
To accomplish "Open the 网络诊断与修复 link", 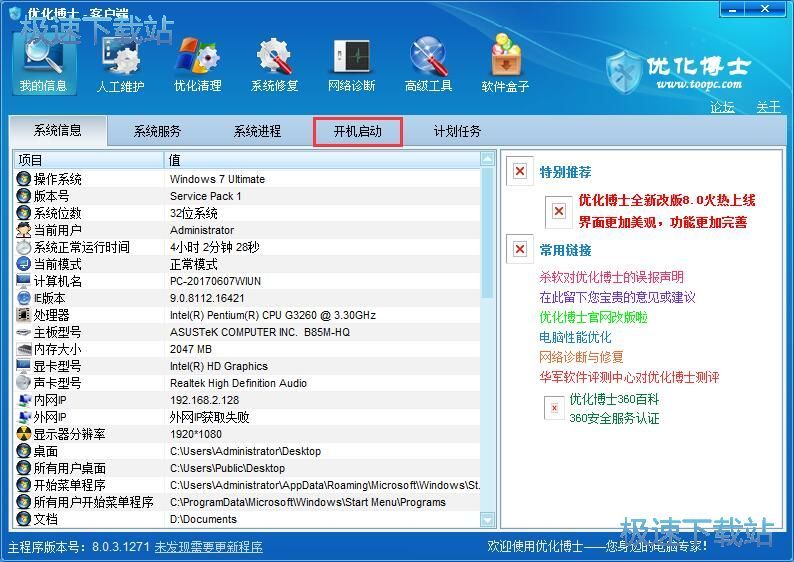I will 581,357.
